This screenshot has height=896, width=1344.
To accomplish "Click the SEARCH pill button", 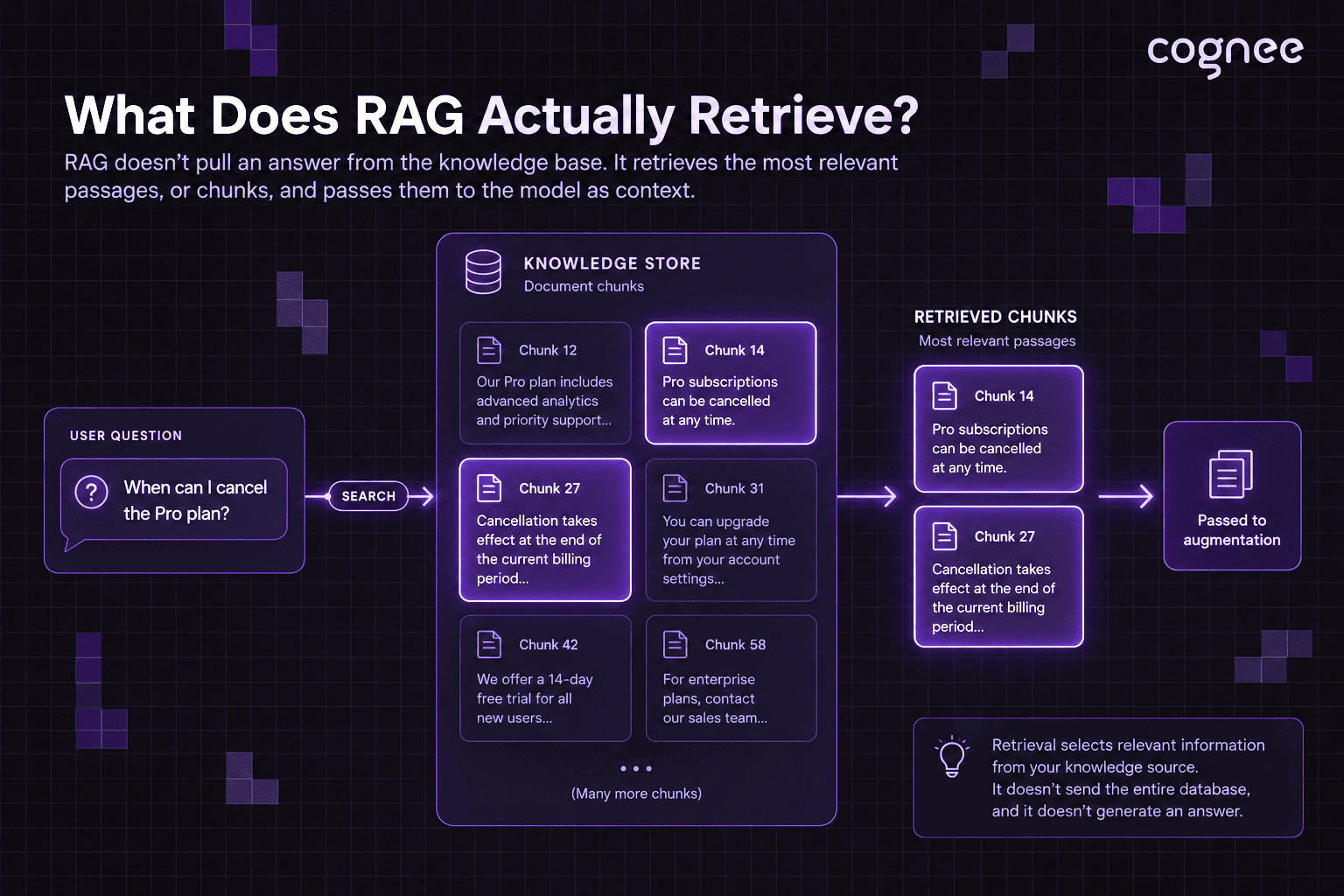I will 368,496.
